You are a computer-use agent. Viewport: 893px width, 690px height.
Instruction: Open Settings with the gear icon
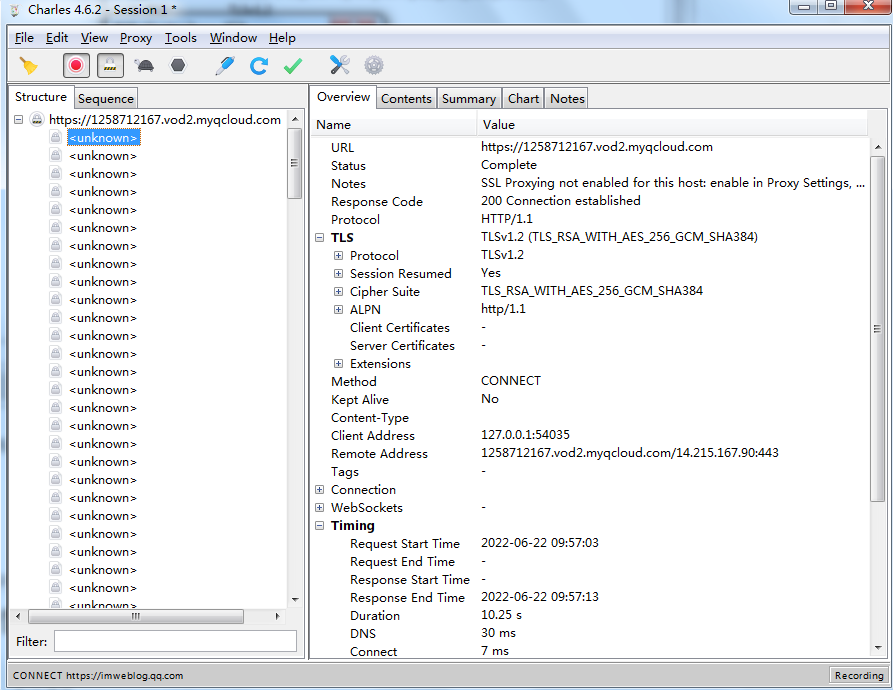[x=374, y=65]
